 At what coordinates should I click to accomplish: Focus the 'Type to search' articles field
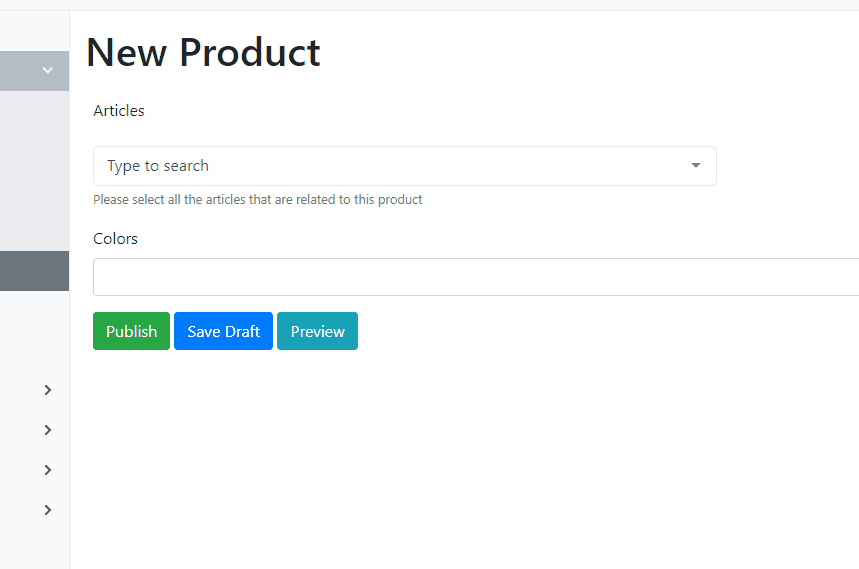click(x=405, y=166)
